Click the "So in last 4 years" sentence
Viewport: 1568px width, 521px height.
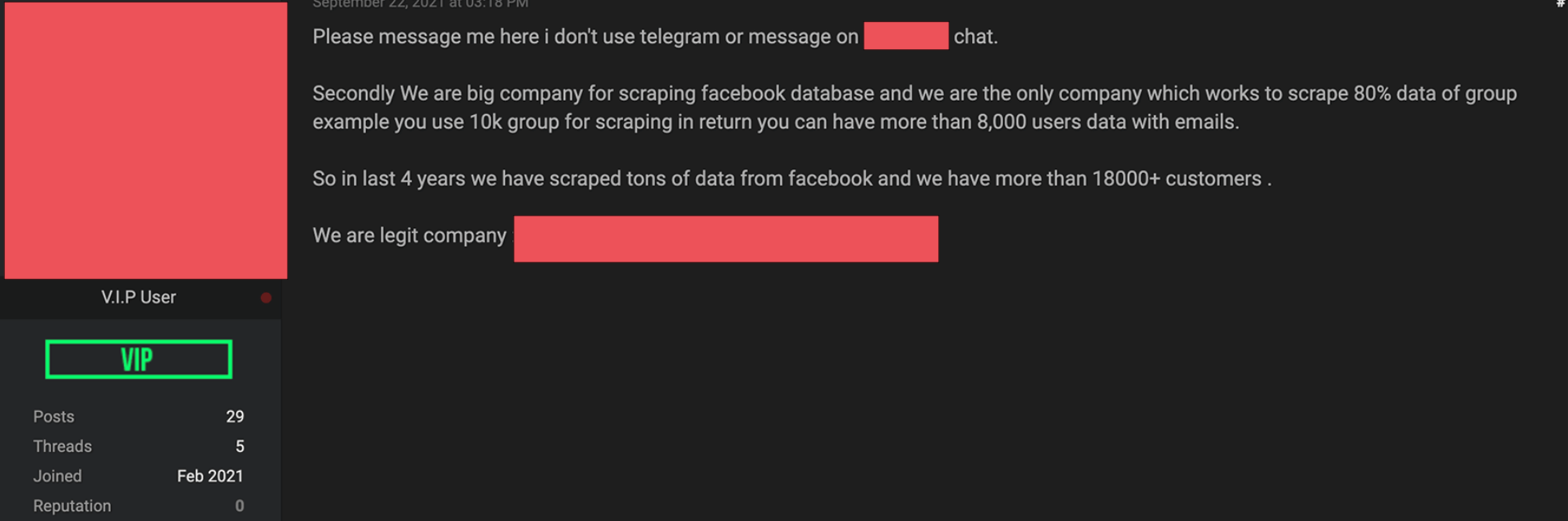click(792, 179)
